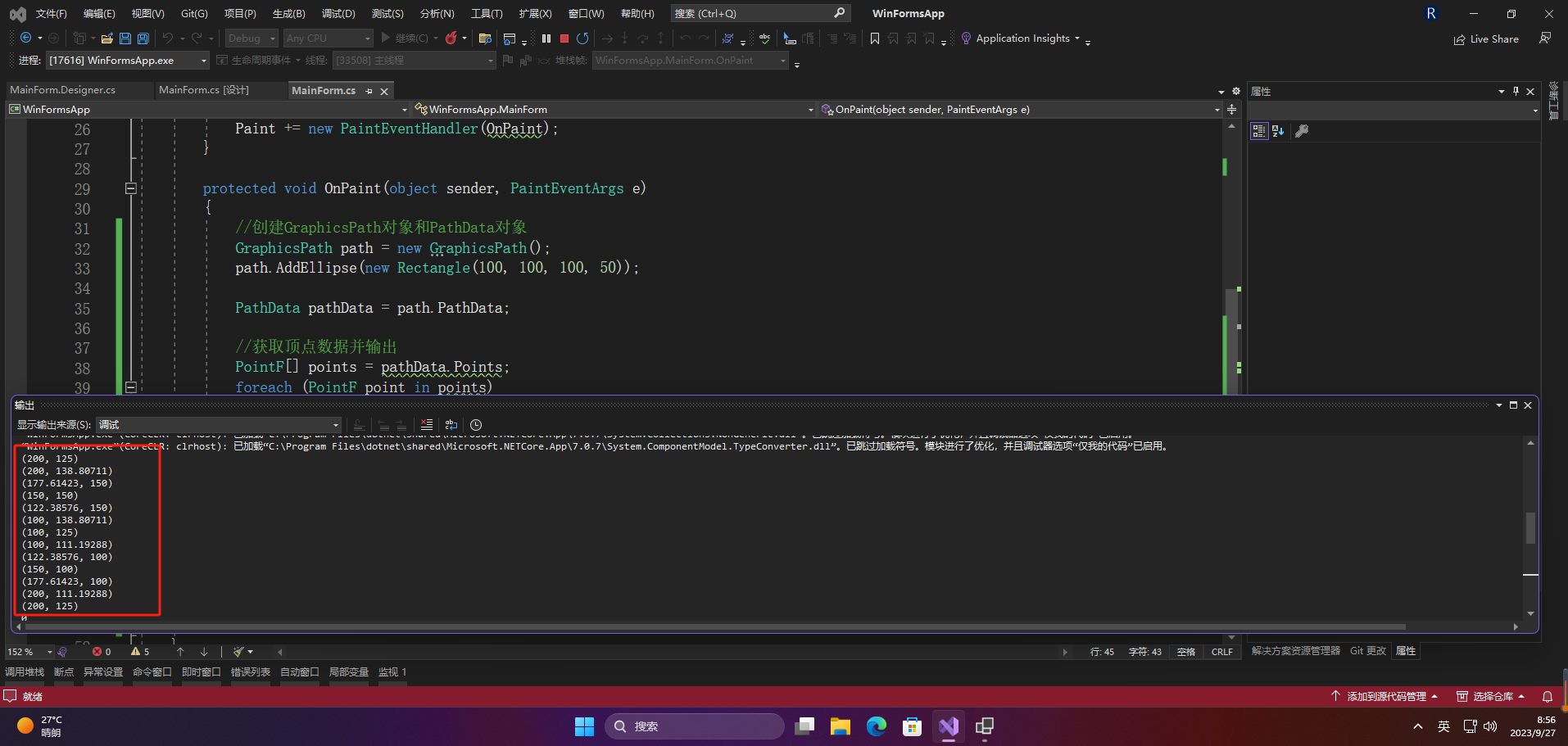The image size is (1568, 746).
Task: Click the Application Insights lightbulb icon
Action: pos(966,38)
